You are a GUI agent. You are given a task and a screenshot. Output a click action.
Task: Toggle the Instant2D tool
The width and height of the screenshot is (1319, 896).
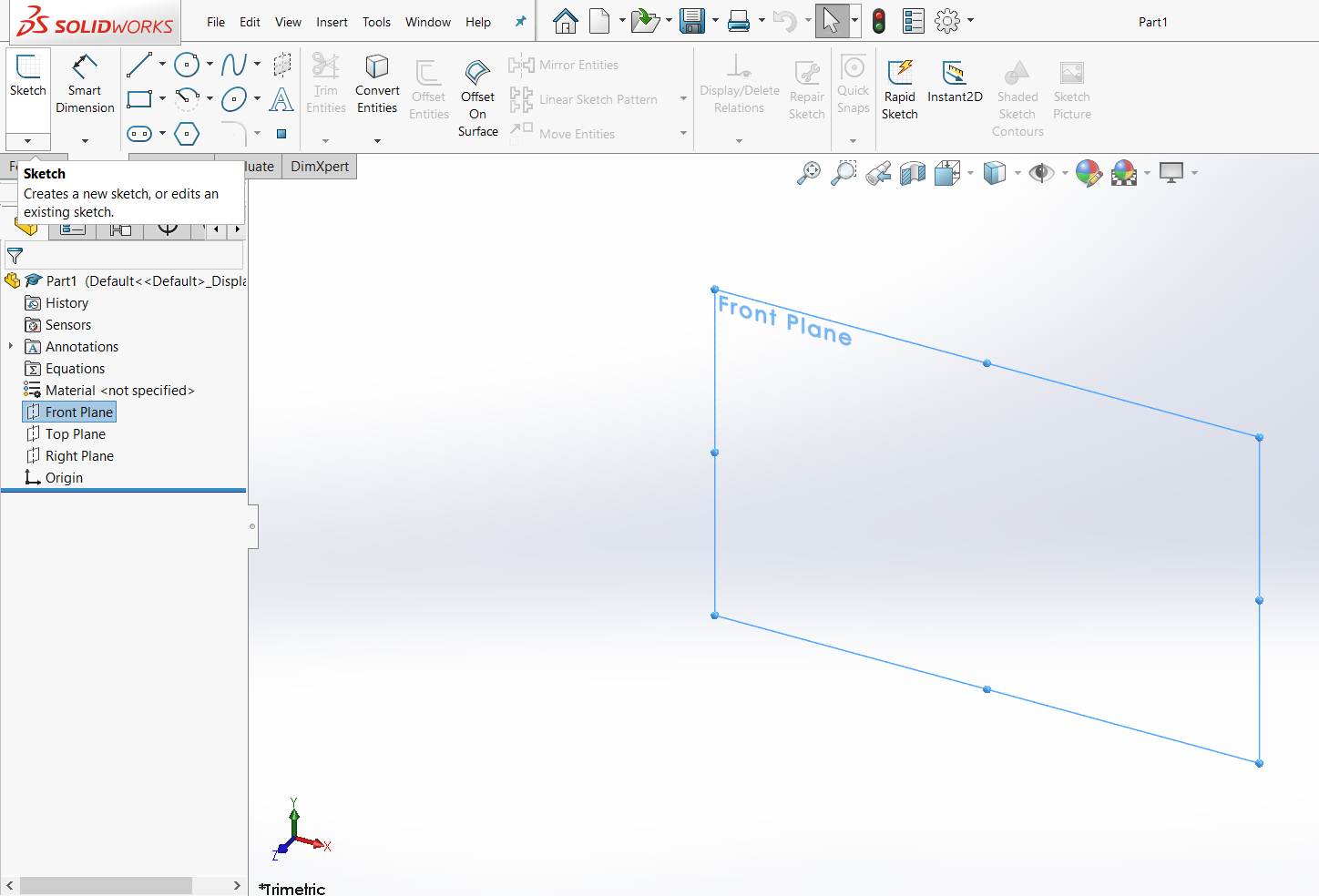(x=955, y=82)
